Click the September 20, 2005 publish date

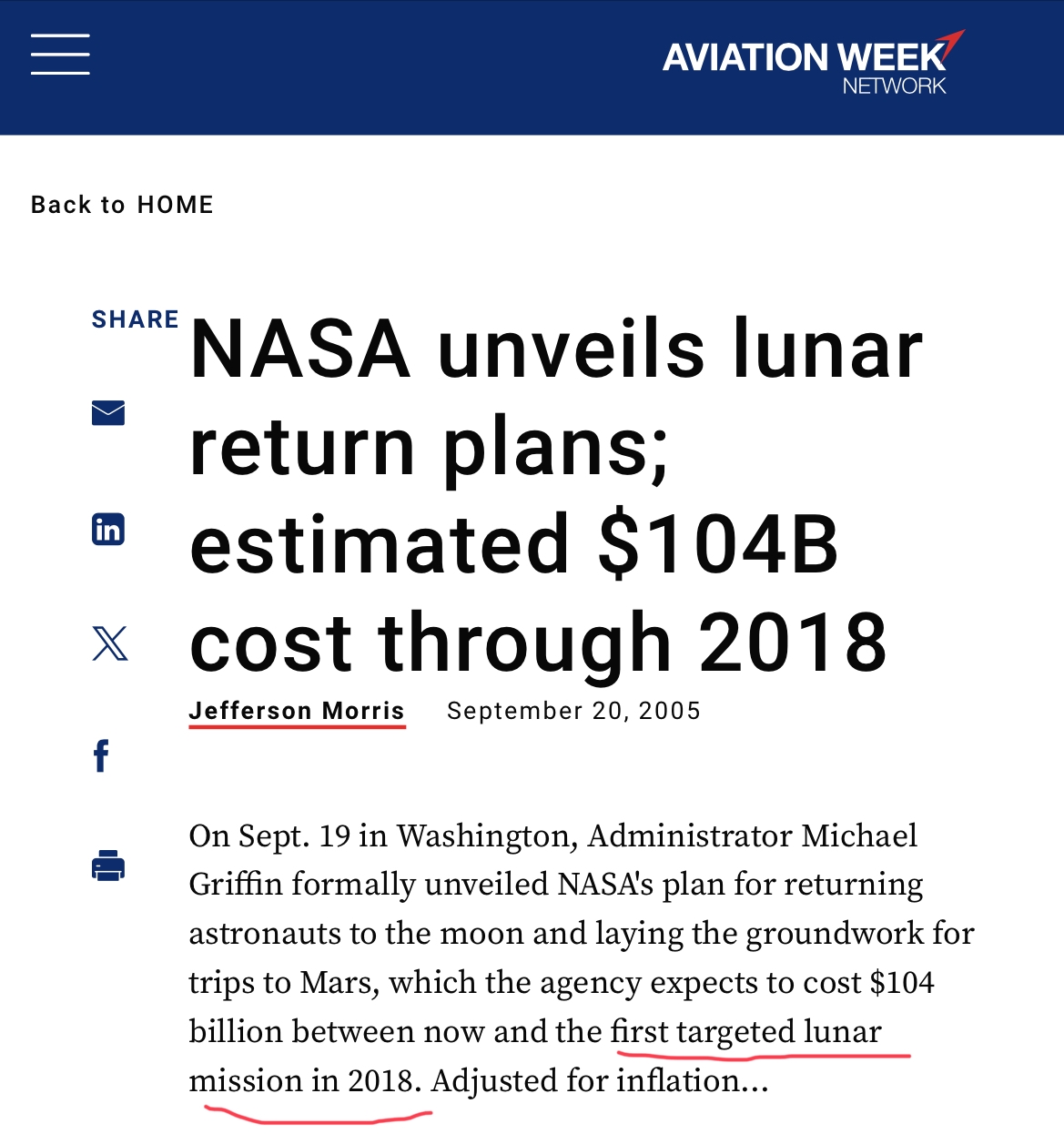[x=573, y=711]
